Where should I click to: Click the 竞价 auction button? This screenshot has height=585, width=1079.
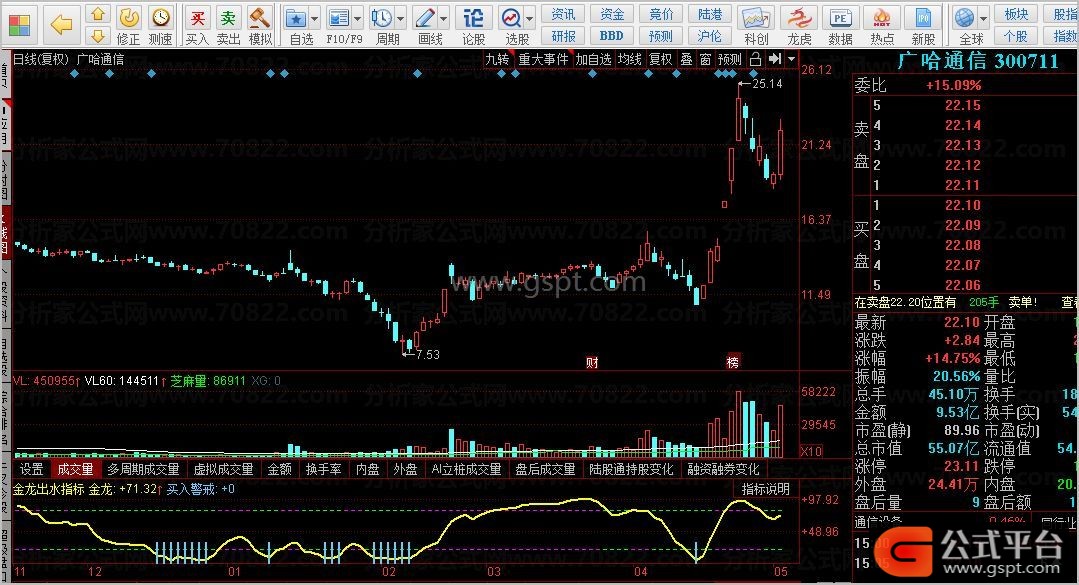click(661, 14)
